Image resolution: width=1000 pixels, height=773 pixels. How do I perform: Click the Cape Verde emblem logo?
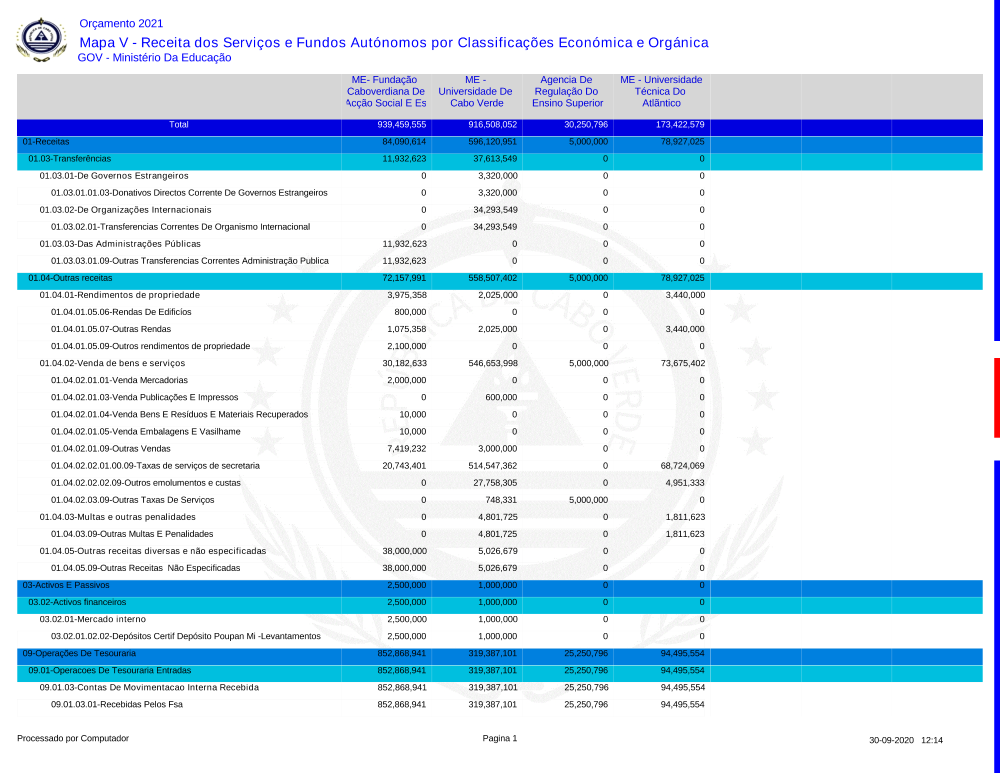42,41
